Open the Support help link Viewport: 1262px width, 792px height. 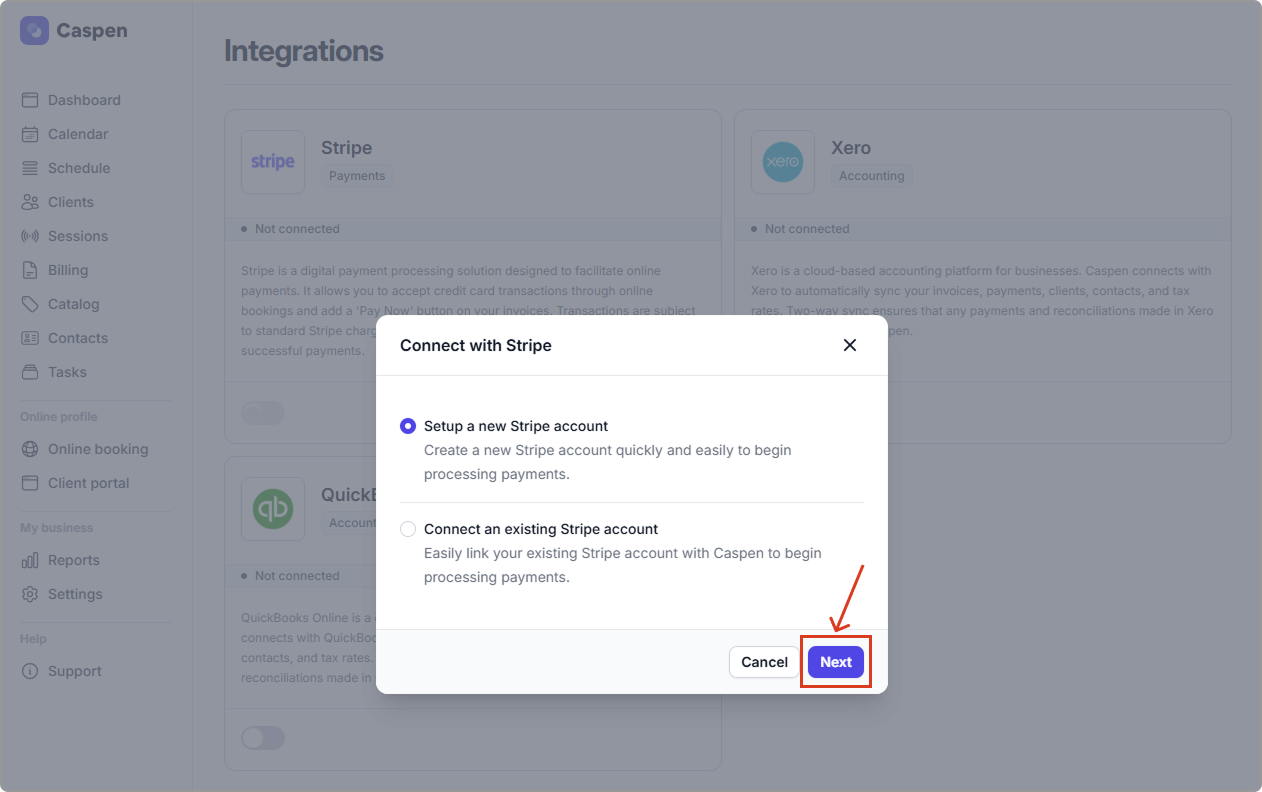pyautogui.click(x=75, y=671)
